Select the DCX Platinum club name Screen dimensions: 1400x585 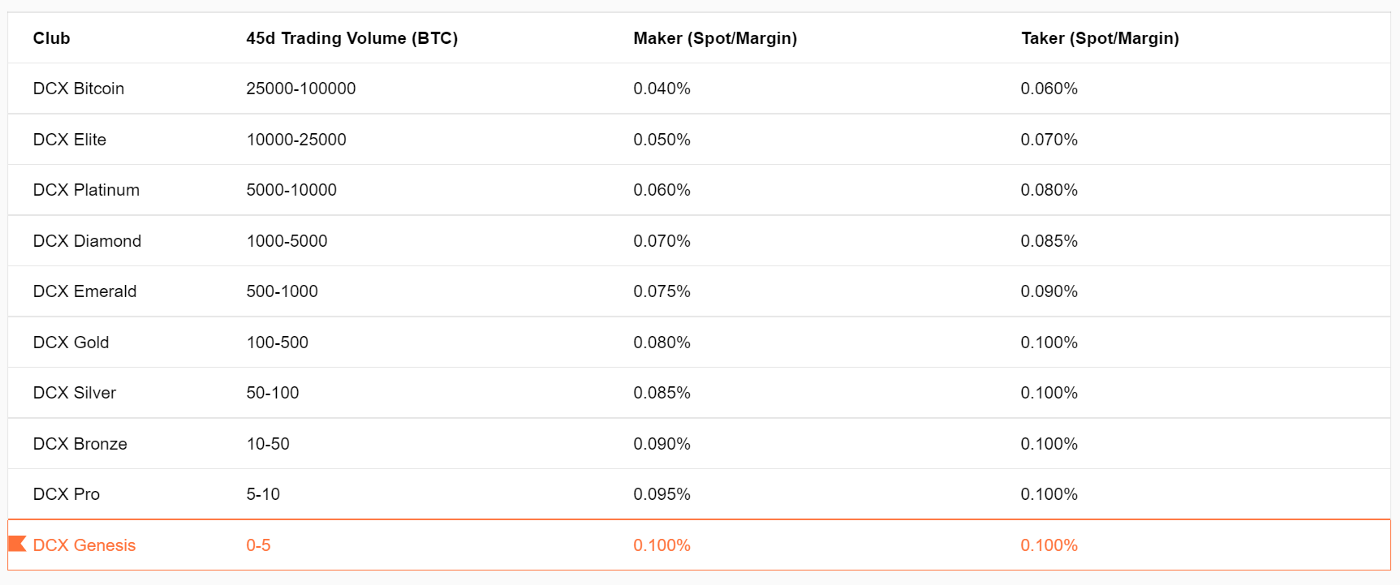[86, 190]
